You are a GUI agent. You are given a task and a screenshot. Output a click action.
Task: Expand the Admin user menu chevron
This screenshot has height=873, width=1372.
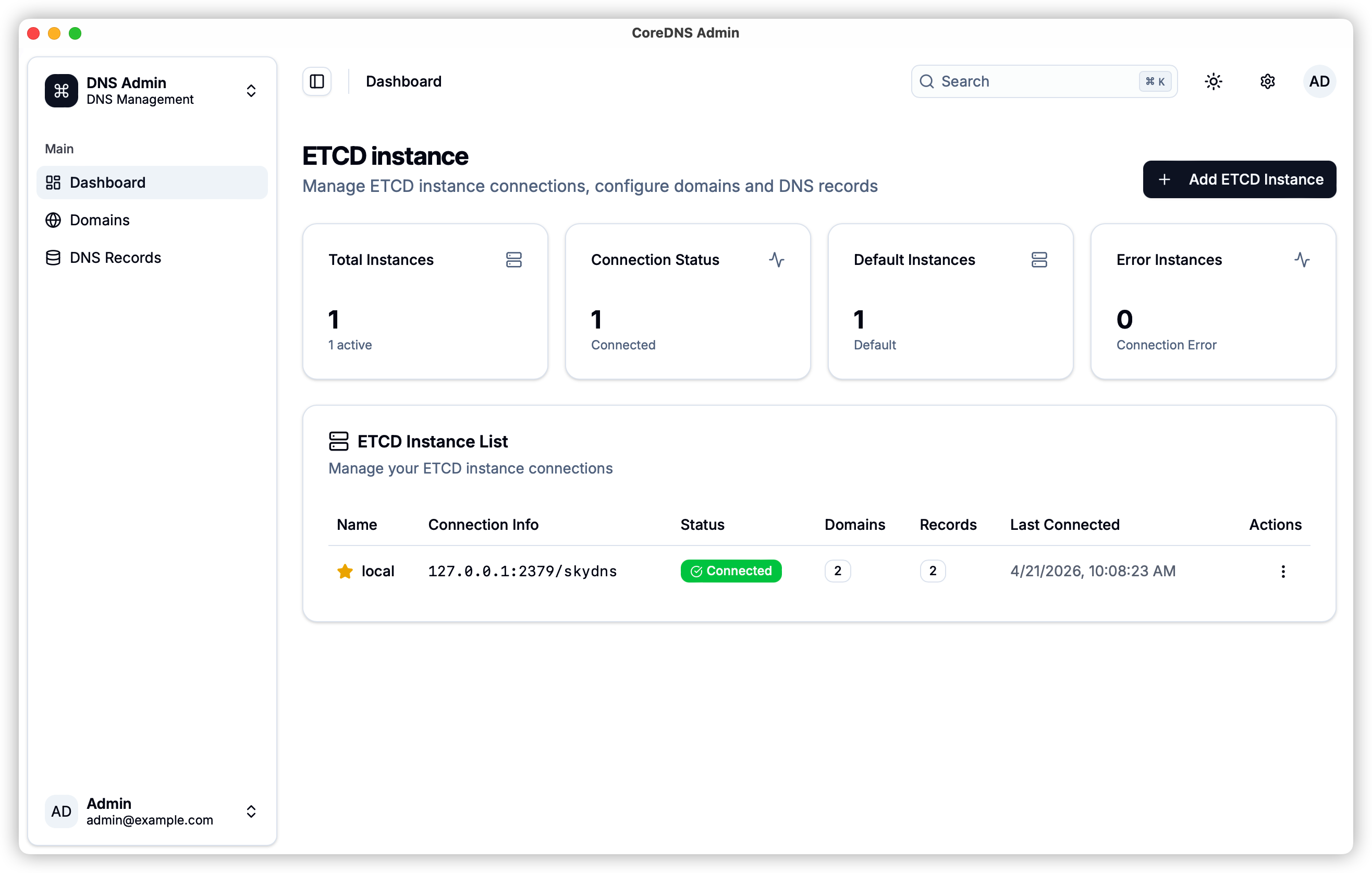[251, 811]
